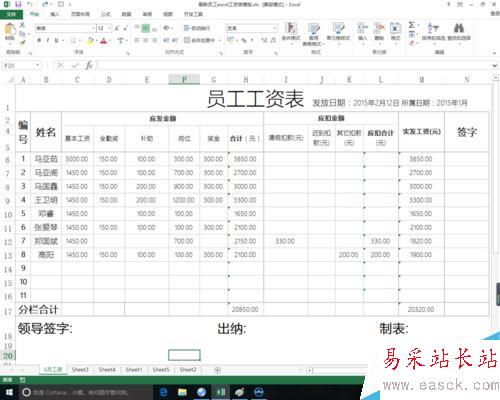Click the fx insert function icon
The image size is (500, 400).
89,65
